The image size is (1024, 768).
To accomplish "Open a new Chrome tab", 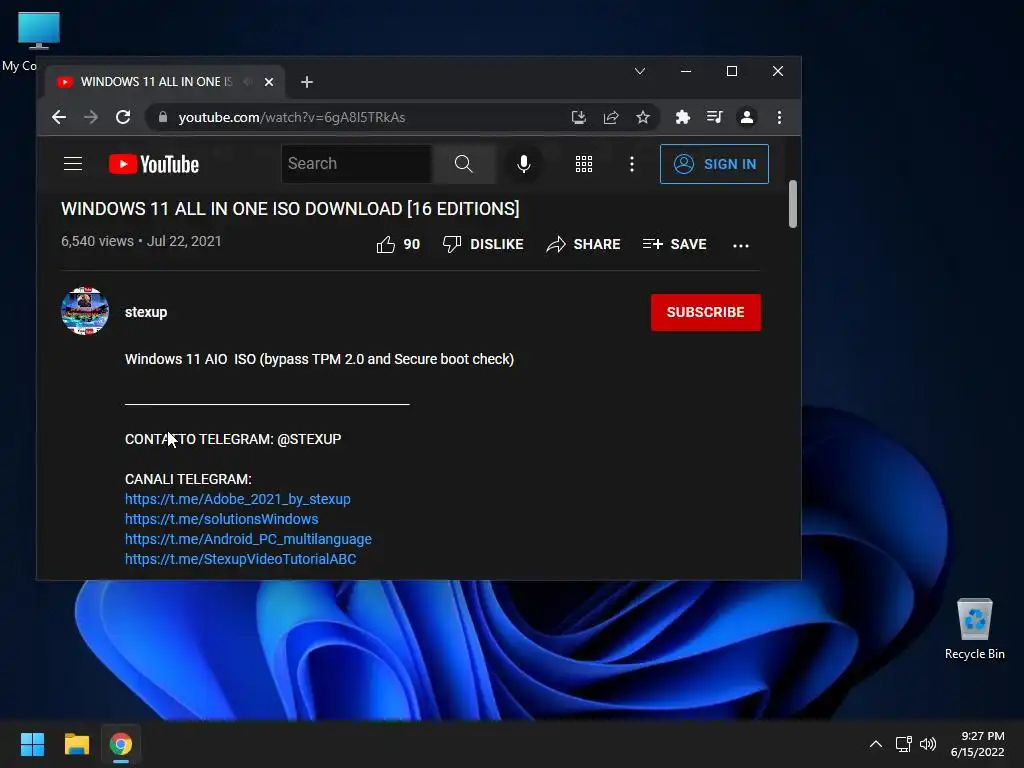I will point(307,82).
